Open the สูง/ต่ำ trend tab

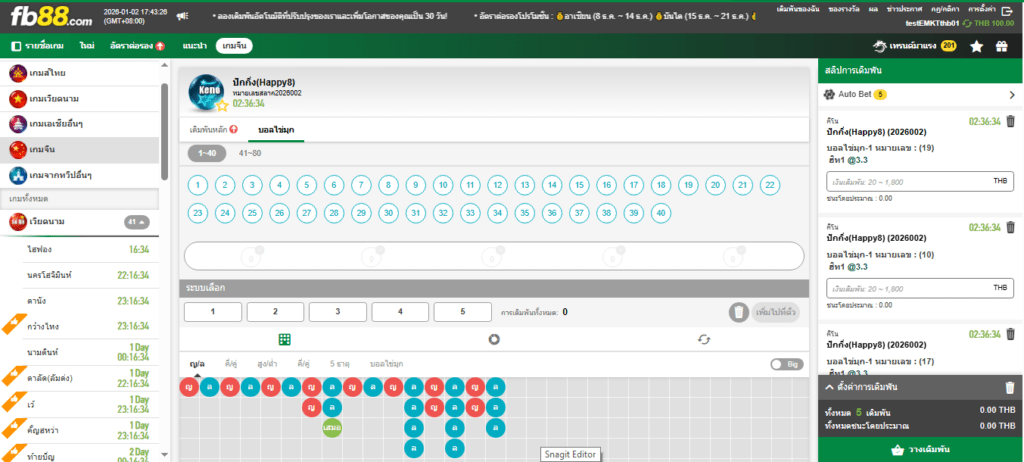click(268, 363)
